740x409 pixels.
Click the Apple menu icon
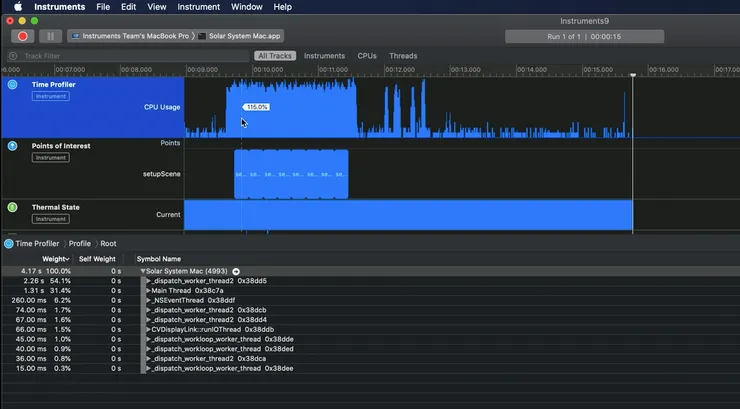click(18, 7)
